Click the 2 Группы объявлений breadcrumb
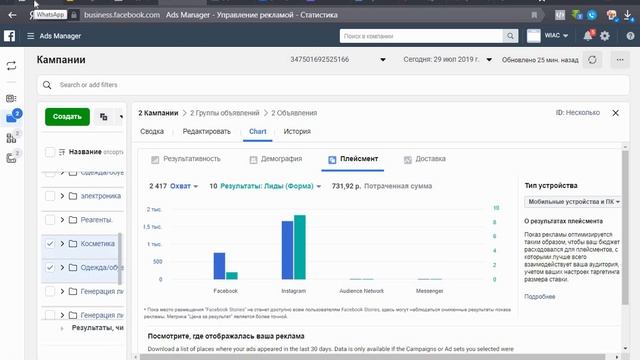The height and width of the screenshot is (360, 640). [x=224, y=113]
